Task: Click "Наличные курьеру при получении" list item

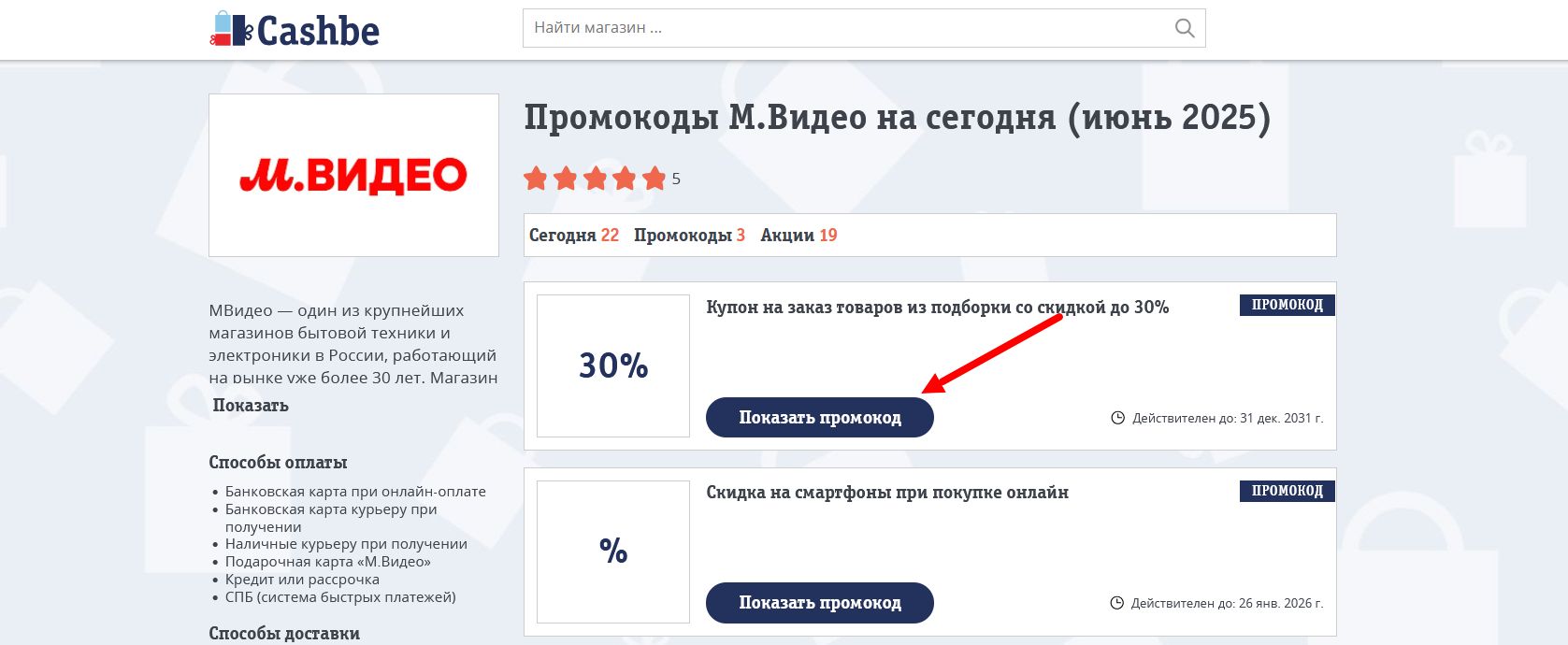Action: coord(346,544)
